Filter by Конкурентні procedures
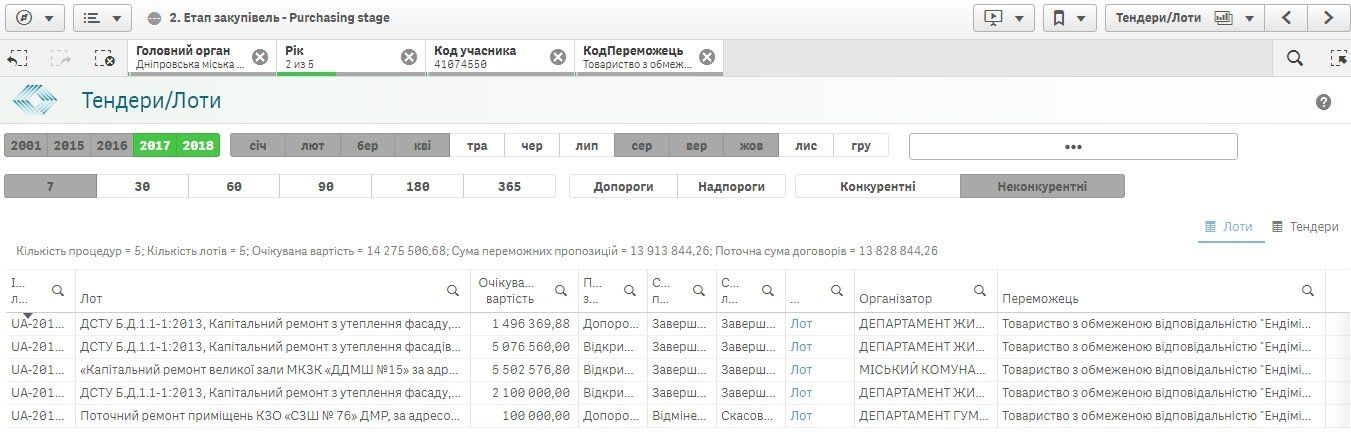Screen dimensions: 1351x446 (878, 186)
